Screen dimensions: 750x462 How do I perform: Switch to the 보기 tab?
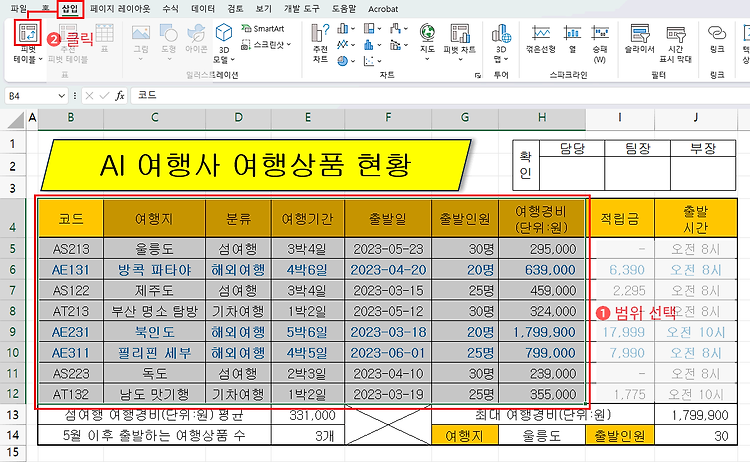click(x=264, y=9)
